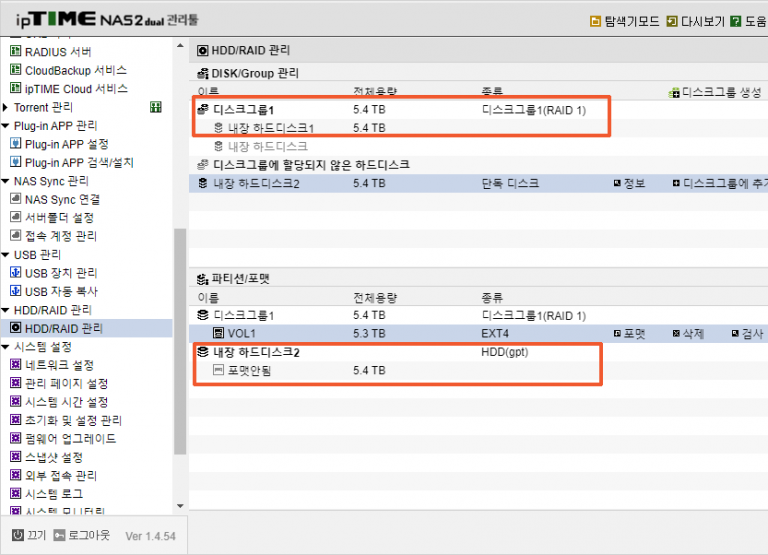Collapse the HDD/RAID 관리 parent section
The height and width of the screenshot is (555, 768).
click(x=5, y=310)
